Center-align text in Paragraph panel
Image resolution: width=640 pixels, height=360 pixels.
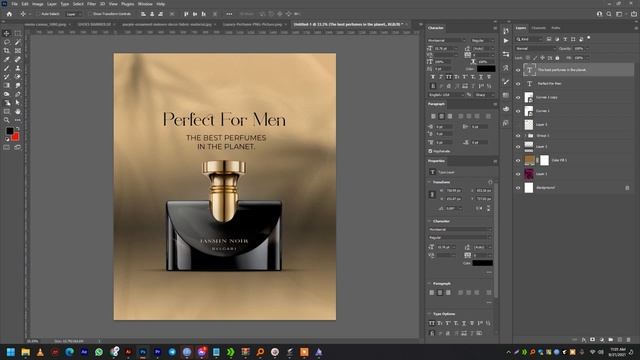click(x=441, y=116)
